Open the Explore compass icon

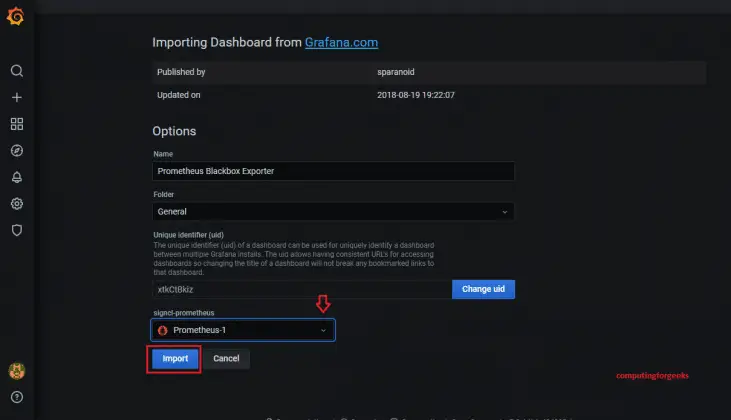(16, 151)
